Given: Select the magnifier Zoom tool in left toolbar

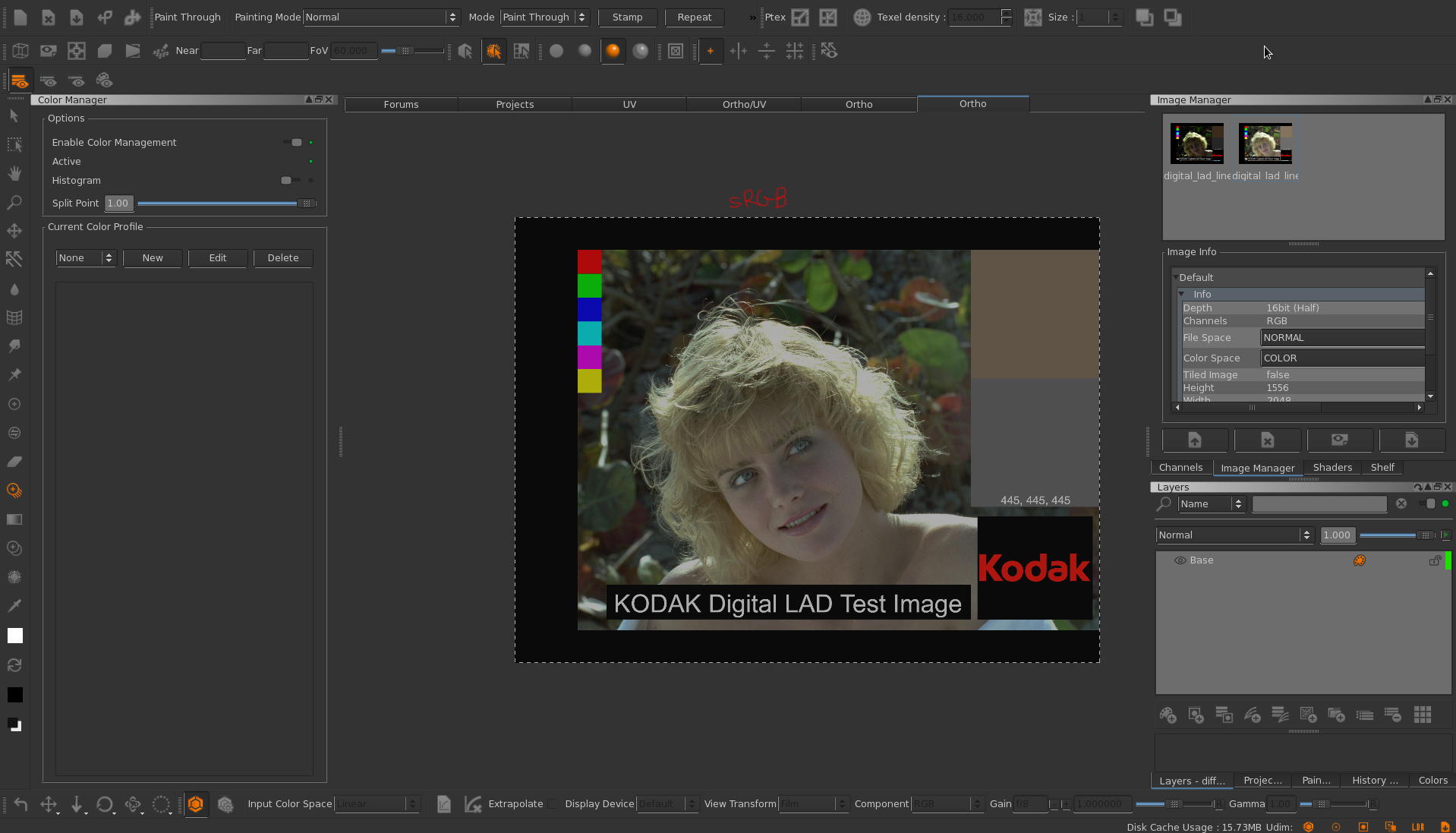Looking at the screenshot, I should [x=14, y=202].
